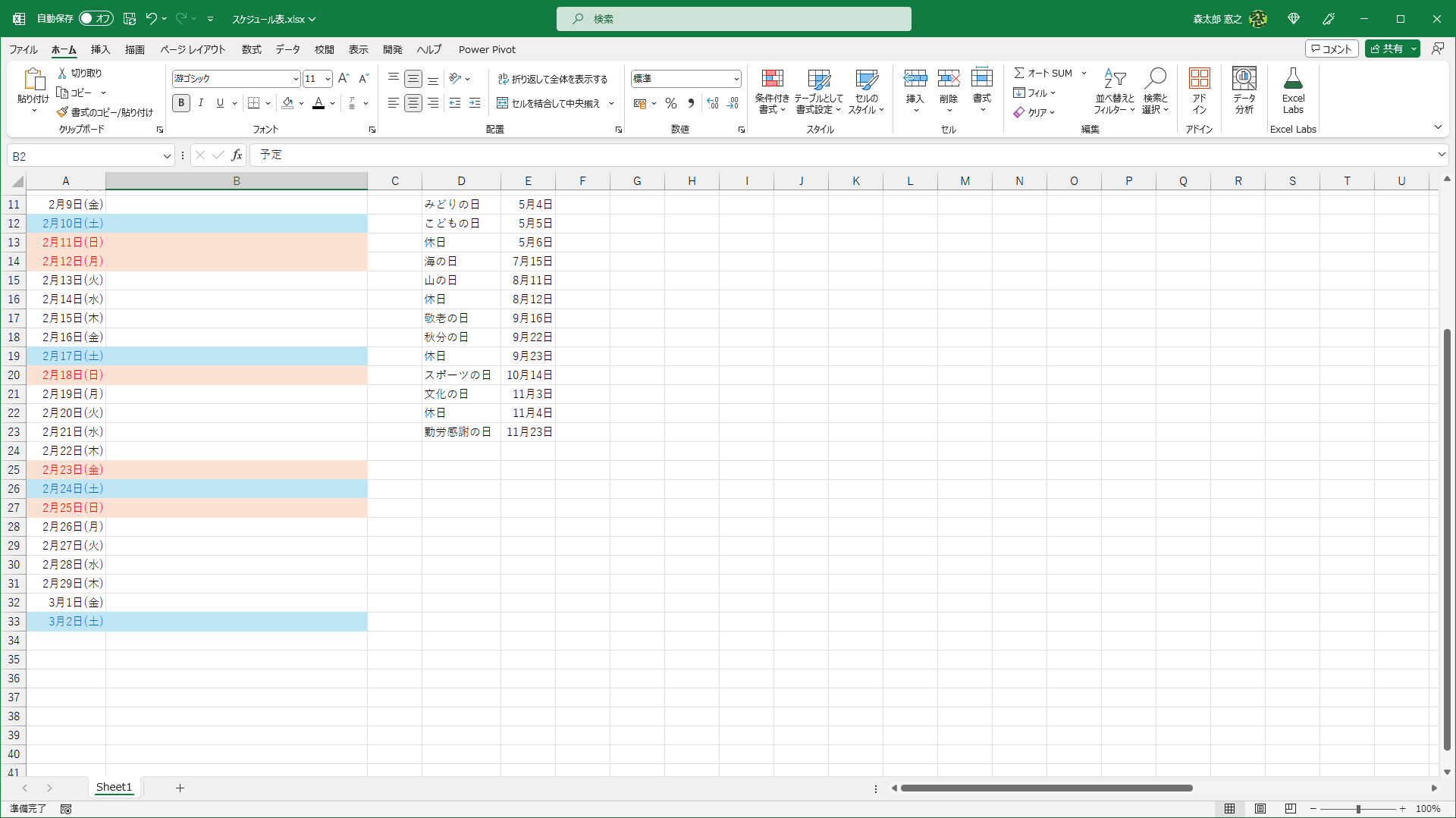Toggle align right

click(433, 103)
